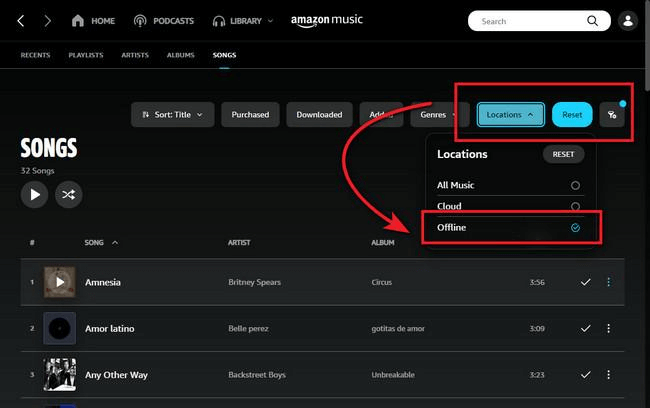Click the RESET button in Locations panel
This screenshot has width=650, height=408.
point(563,154)
